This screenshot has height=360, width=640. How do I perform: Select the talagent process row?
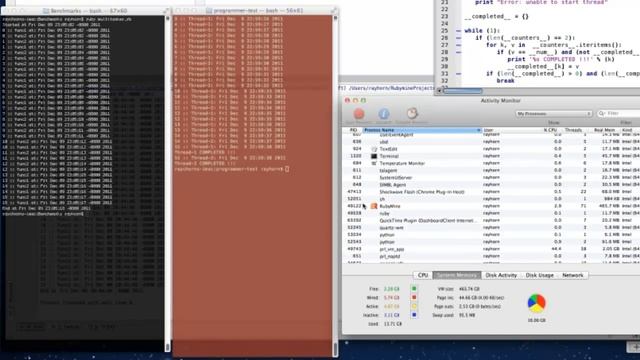pyautogui.click(x=491, y=170)
